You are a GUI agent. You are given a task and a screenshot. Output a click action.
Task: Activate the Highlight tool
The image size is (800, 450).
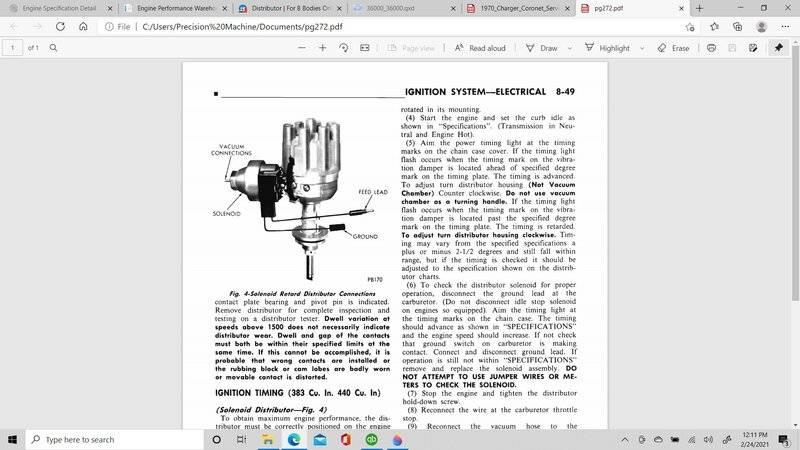click(x=607, y=47)
